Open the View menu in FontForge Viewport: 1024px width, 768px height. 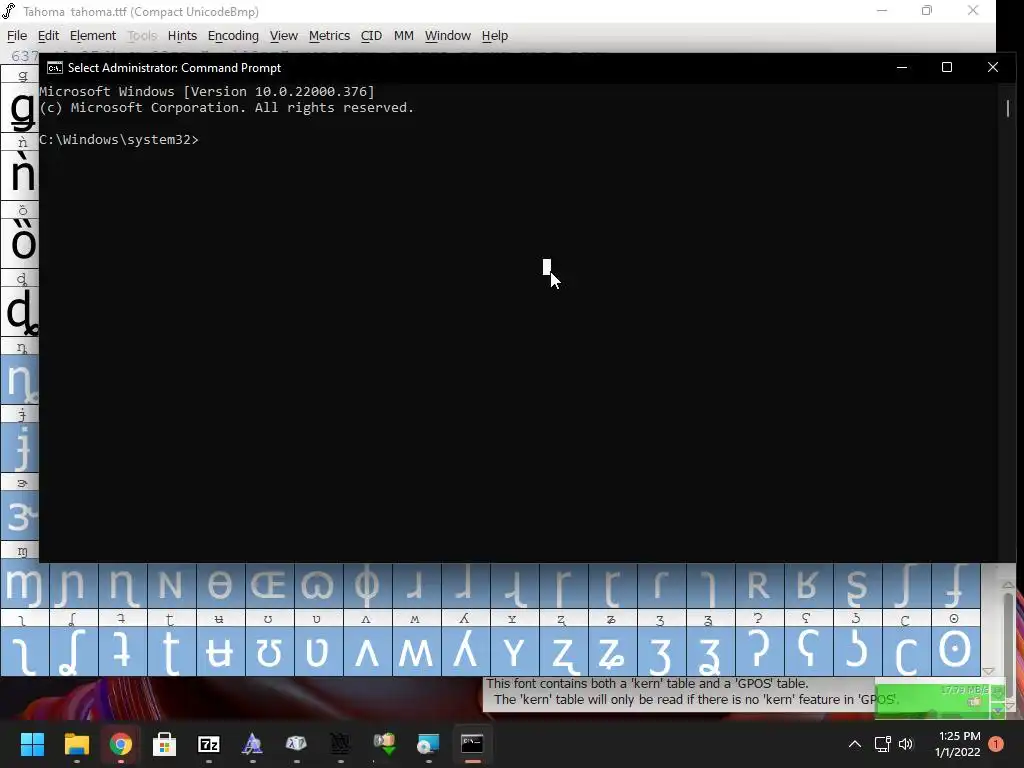coord(283,36)
